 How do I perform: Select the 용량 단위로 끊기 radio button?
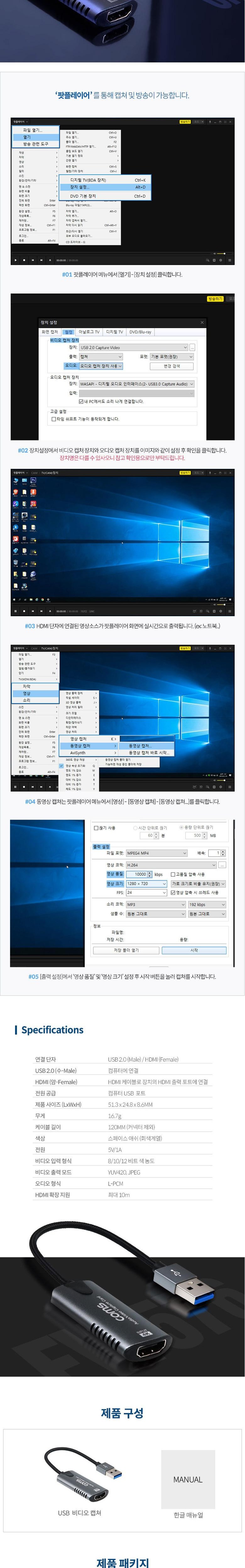click(181, 827)
